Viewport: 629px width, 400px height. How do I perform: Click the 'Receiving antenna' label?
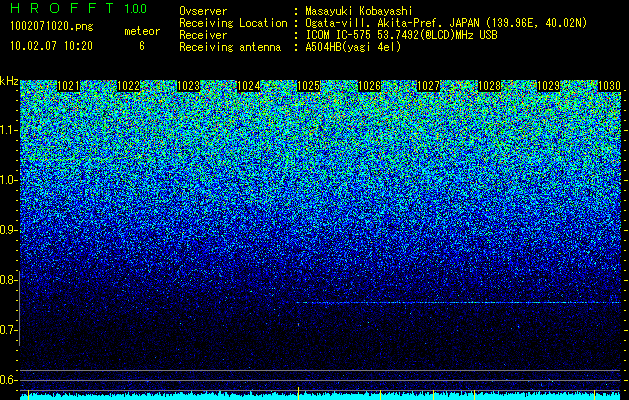[230, 47]
